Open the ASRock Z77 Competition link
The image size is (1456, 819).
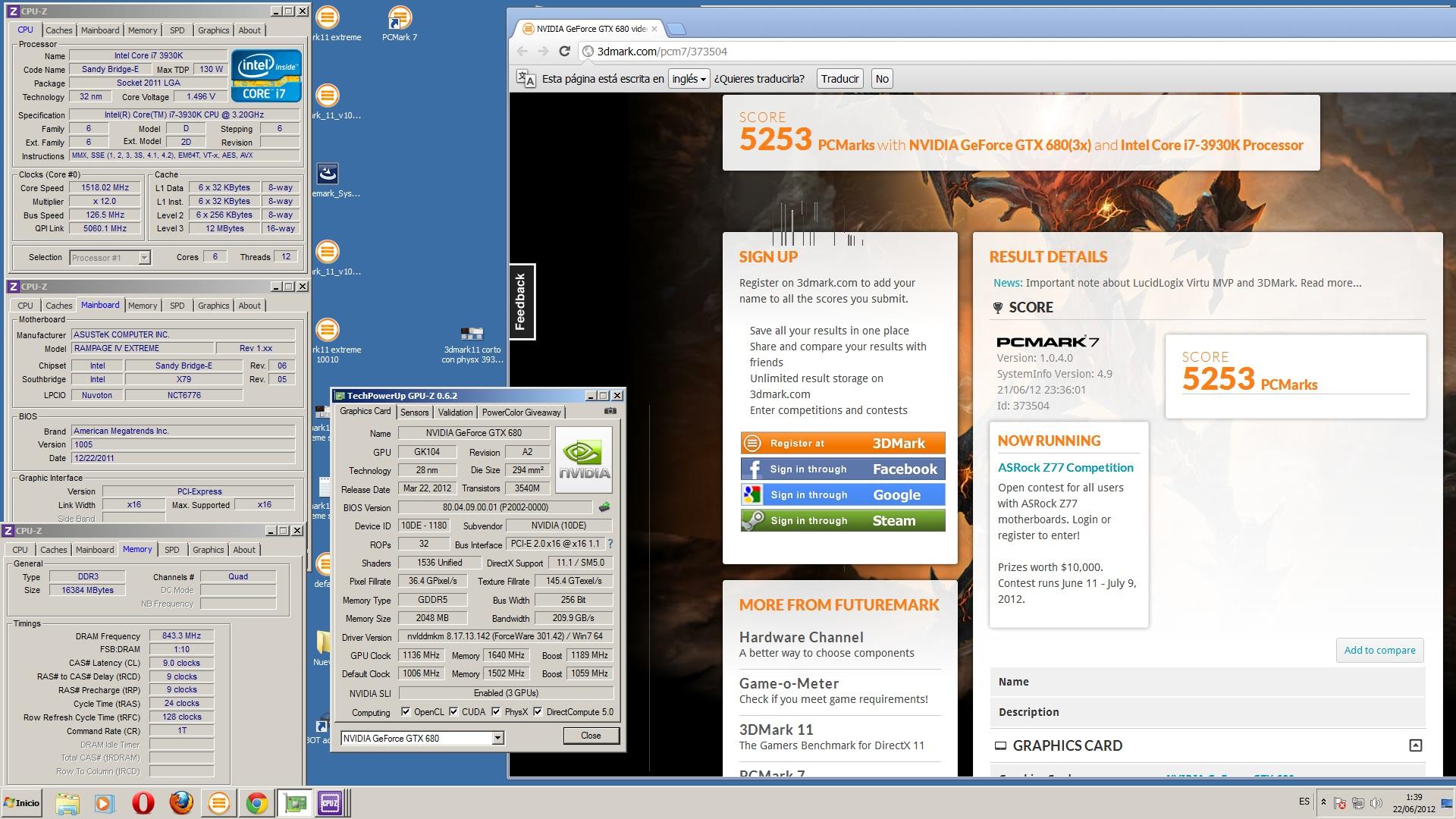pyautogui.click(x=1065, y=467)
